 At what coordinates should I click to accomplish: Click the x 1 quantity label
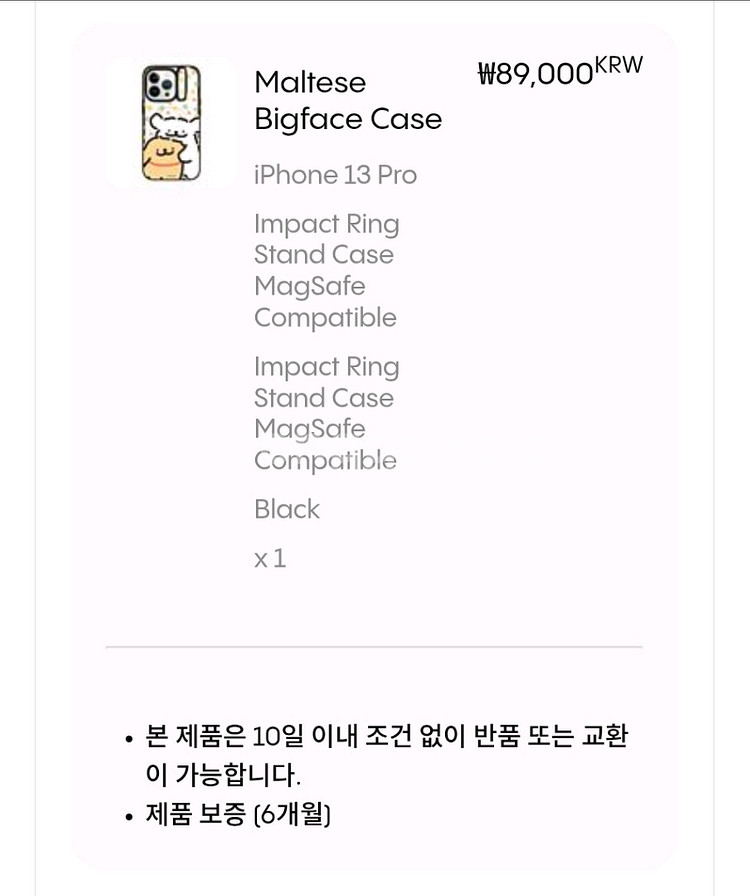(270, 558)
